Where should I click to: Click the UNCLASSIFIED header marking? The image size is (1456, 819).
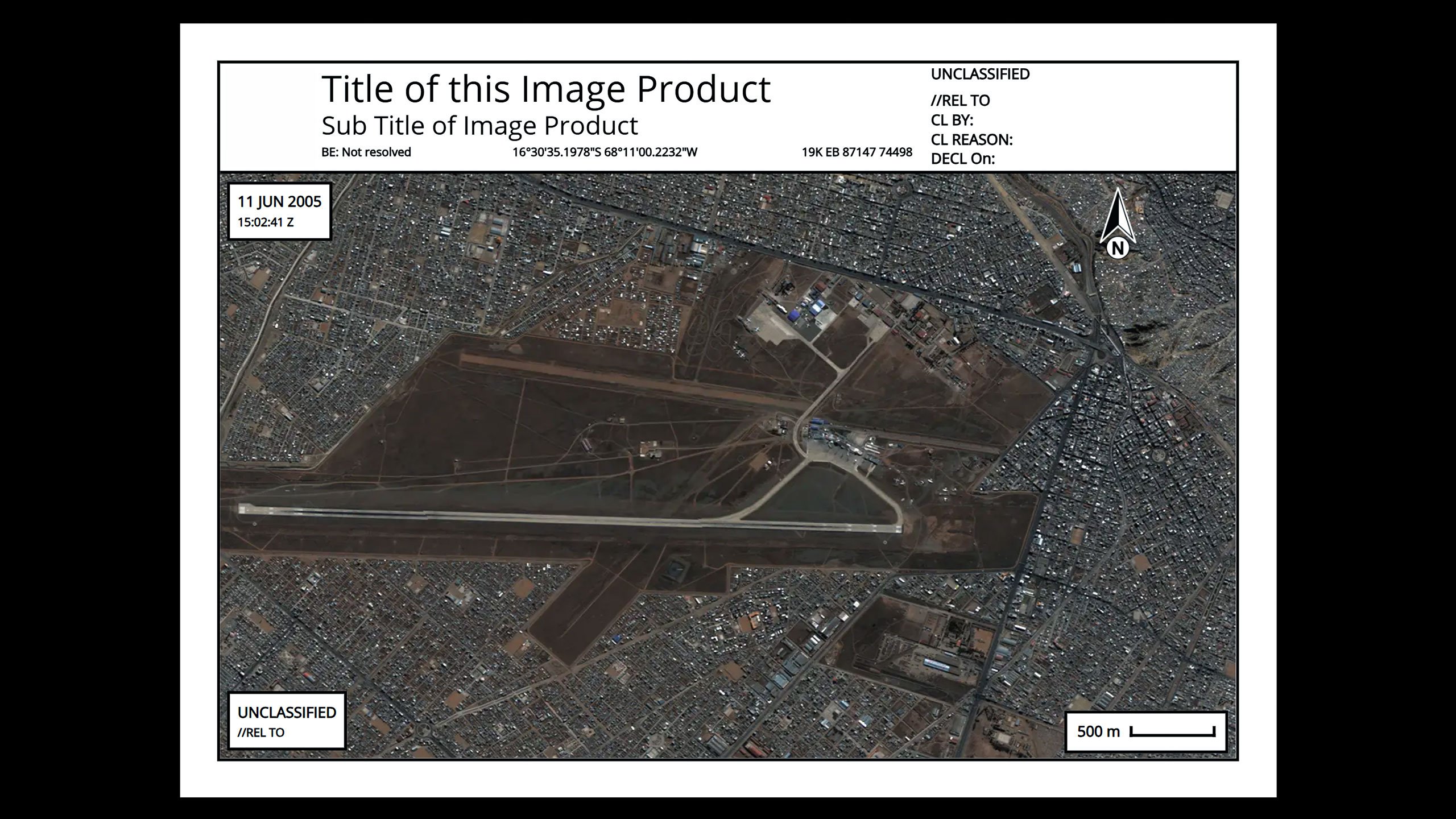[x=980, y=74]
